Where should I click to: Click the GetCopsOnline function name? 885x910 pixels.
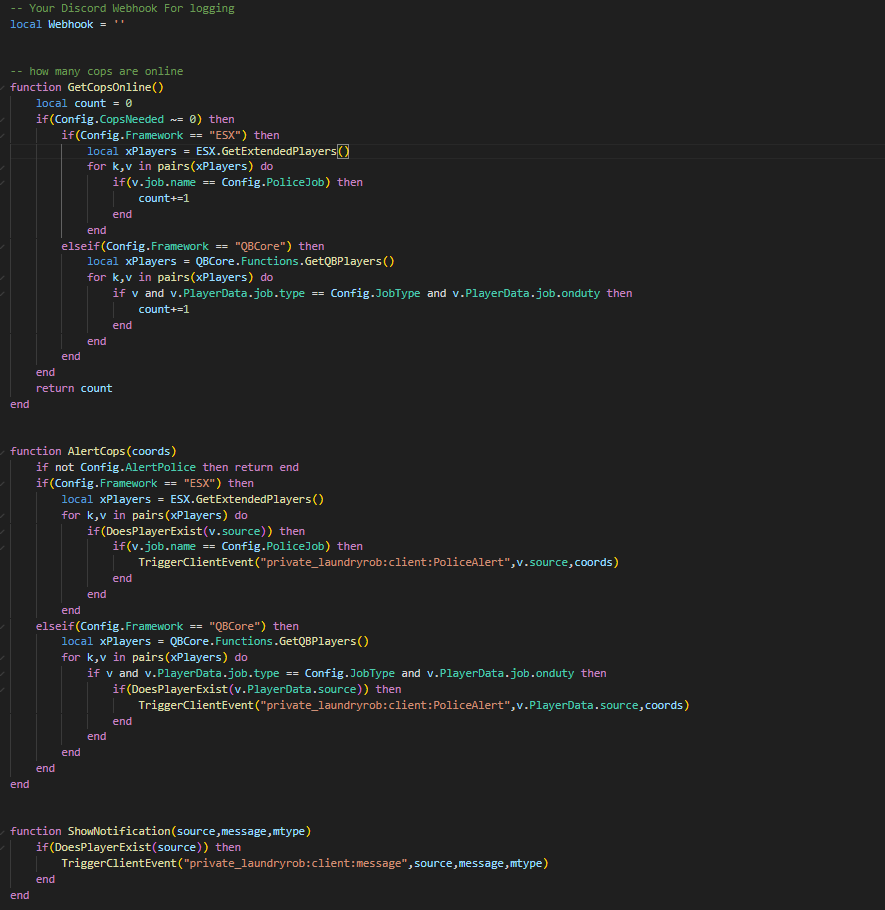click(x=109, y=87)
